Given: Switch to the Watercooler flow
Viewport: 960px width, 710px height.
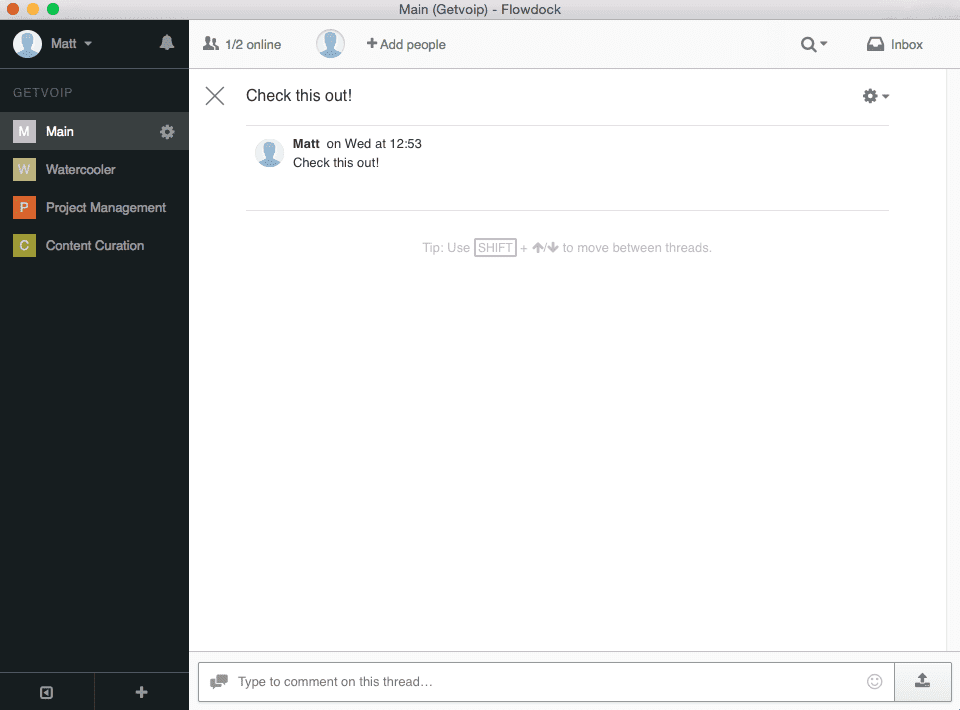Looking at the screenshot, I should pyautogui.click(x=94, y=170).
